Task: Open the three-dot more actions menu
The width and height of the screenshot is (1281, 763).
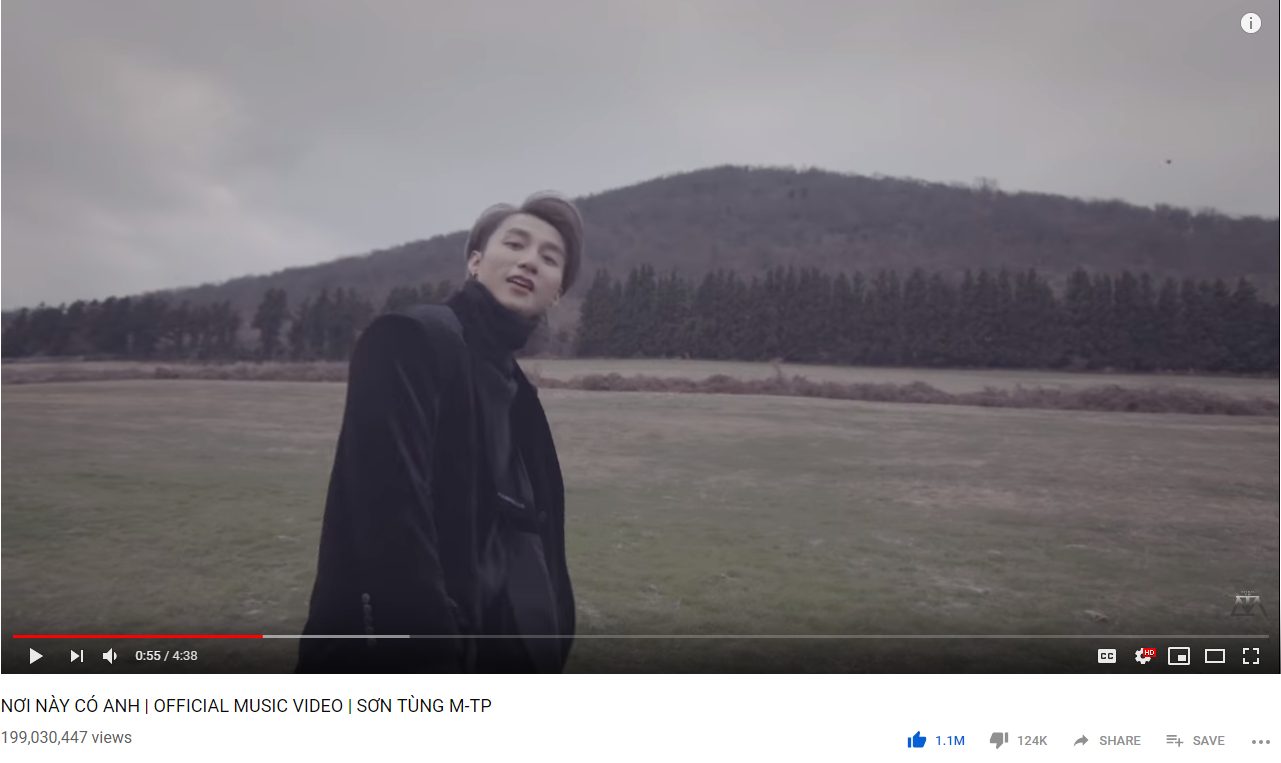Action: pos(1260,741)
